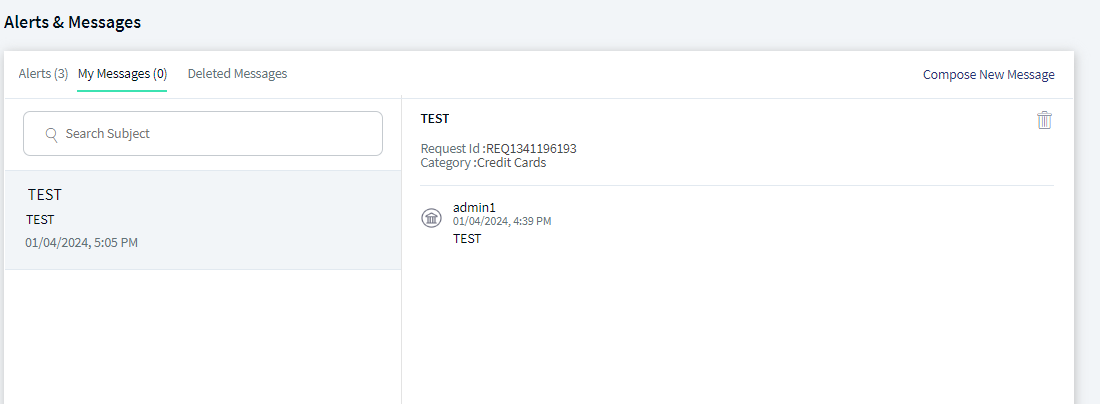Click the 4:39 PM message timestamp
The image size is (1100, 404).
pyautogui.click(x=502, y=221)
